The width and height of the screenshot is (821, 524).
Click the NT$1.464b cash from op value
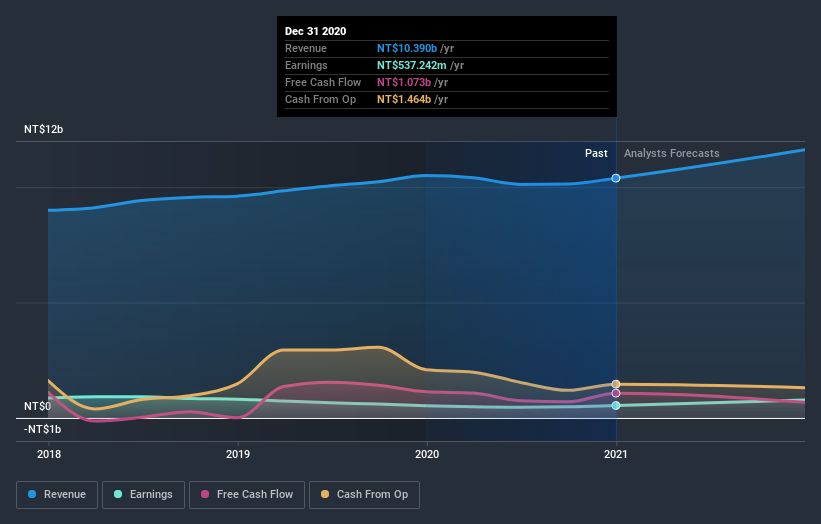point(404,99)
